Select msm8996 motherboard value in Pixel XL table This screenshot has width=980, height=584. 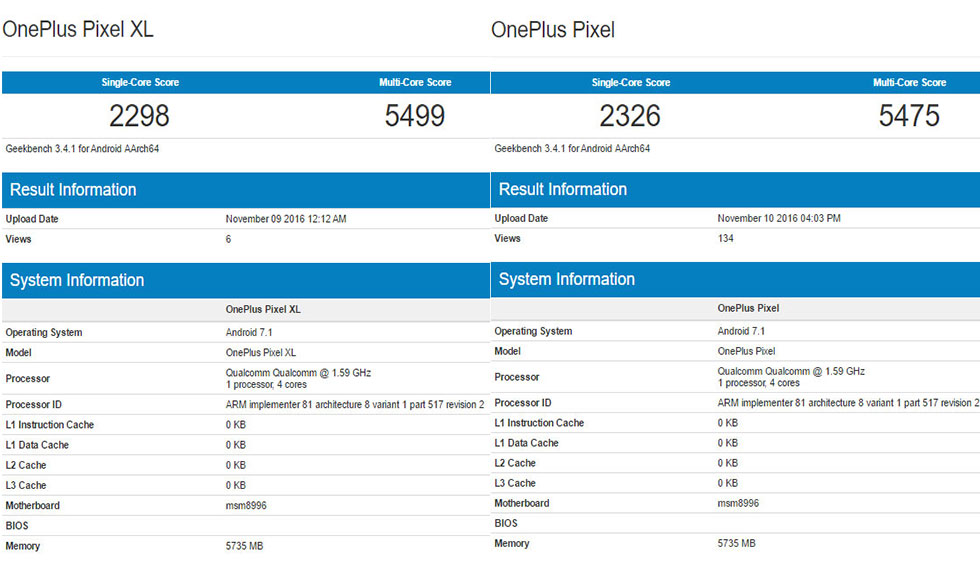pos(246,505)
